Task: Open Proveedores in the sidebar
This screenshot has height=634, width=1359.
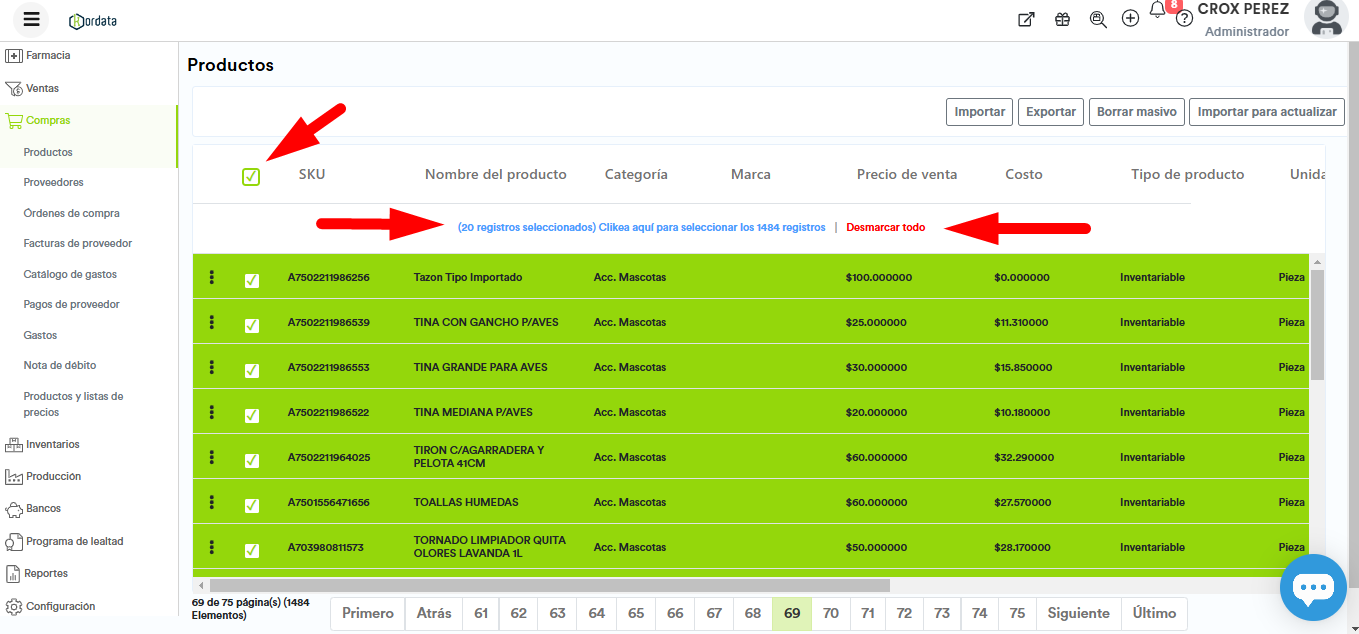Action: coord(54,182)
